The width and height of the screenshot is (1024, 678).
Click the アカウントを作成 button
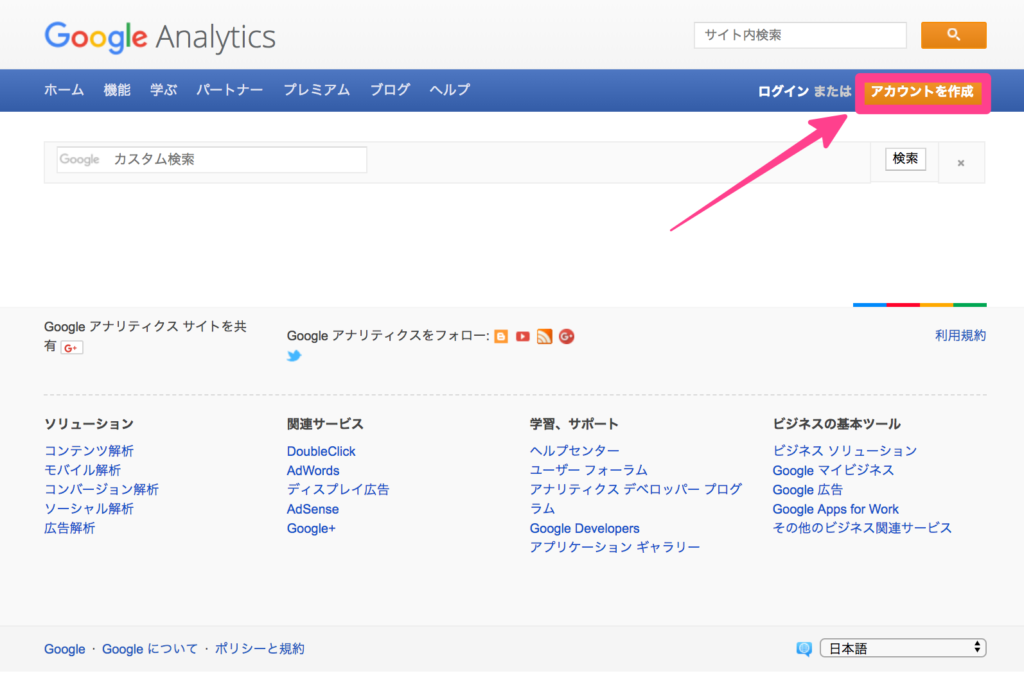click(x=922, y=91)
